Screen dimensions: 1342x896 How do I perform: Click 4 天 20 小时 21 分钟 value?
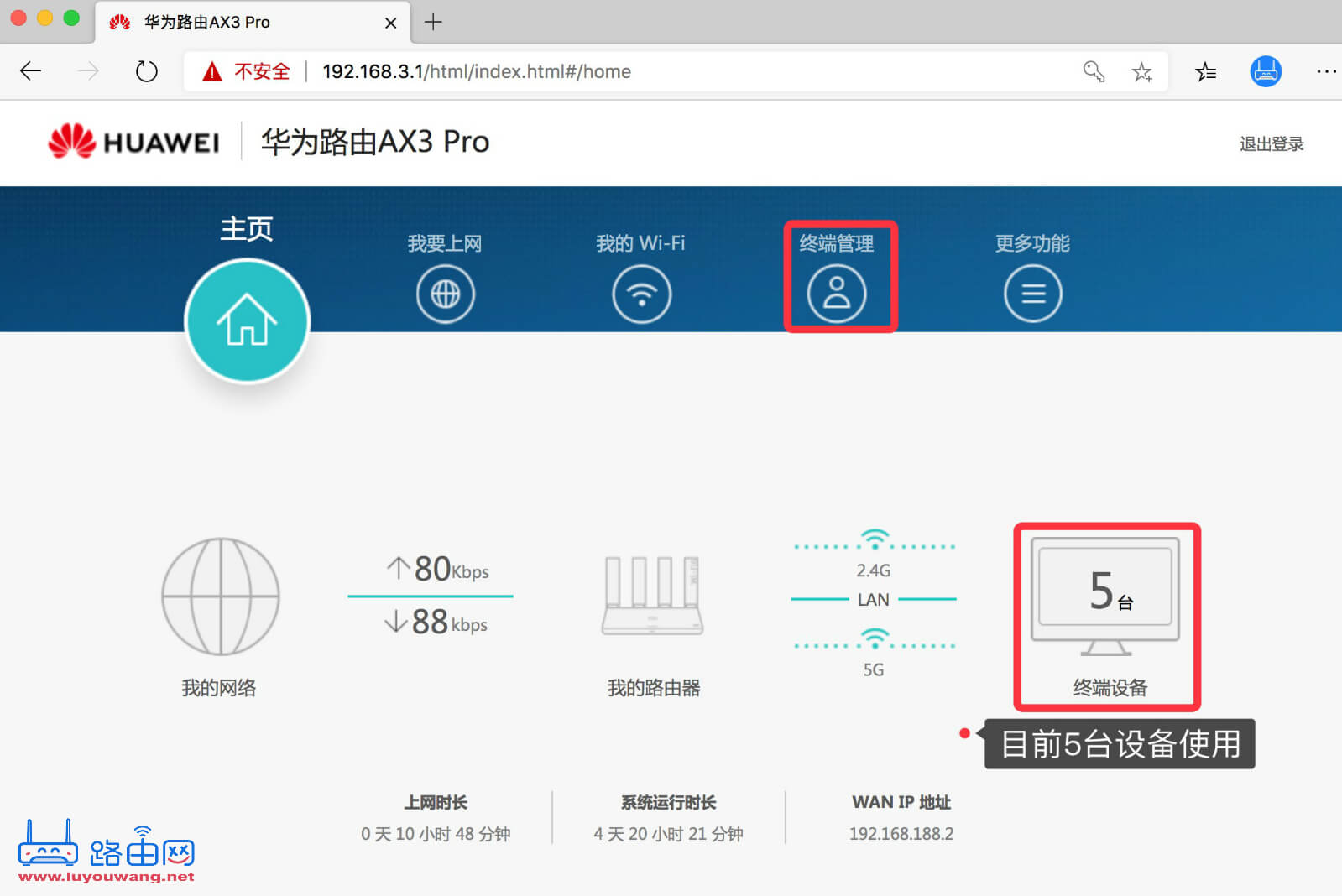tap(669, 834)
